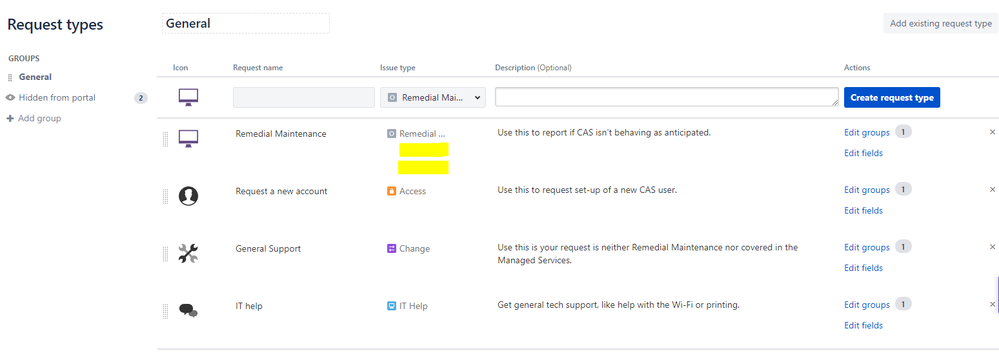999x360 pixels.
Task: Click the IT help request name
Action: point(249,306)
